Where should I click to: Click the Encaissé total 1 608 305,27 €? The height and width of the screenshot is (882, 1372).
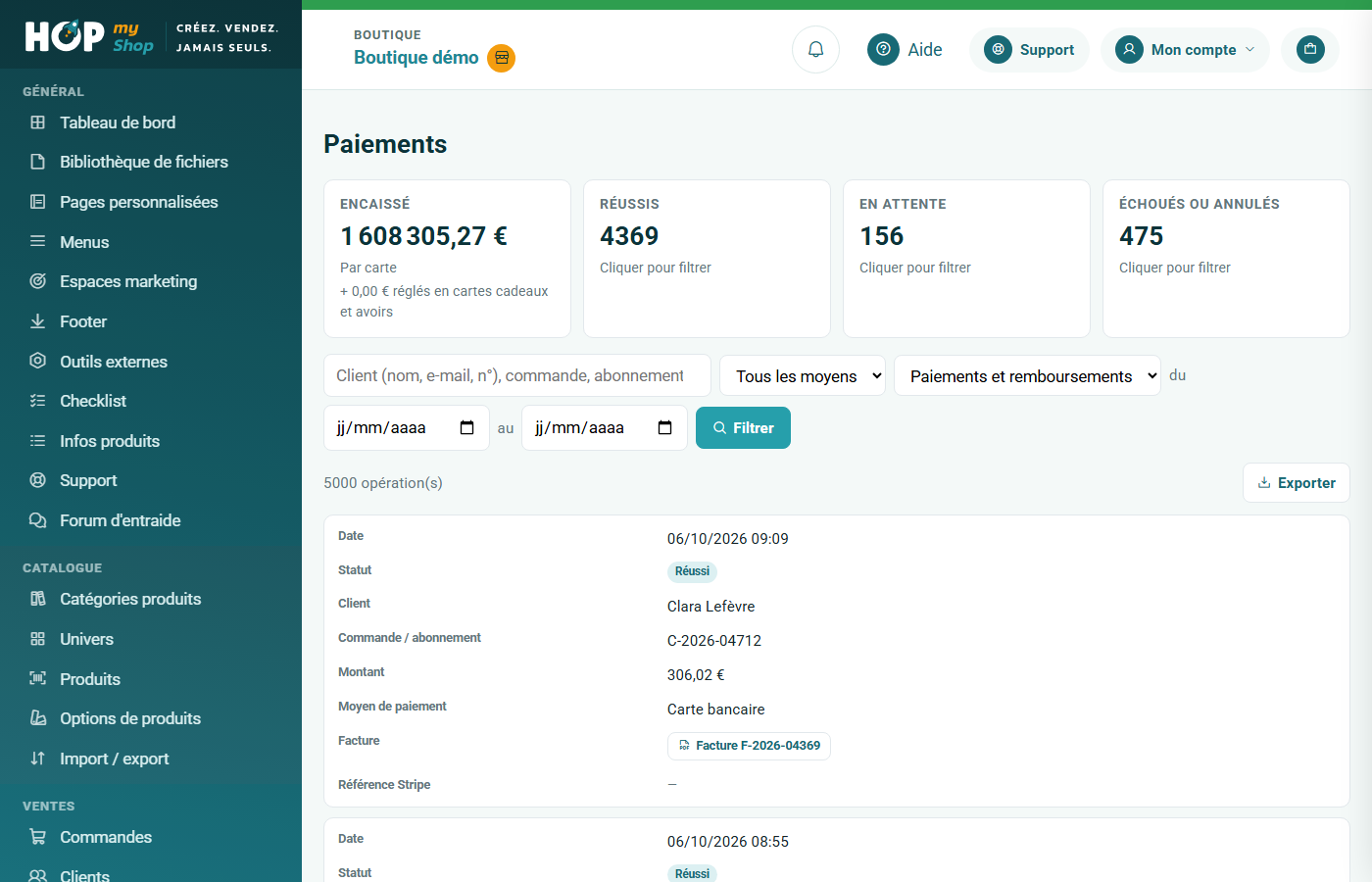423,236
